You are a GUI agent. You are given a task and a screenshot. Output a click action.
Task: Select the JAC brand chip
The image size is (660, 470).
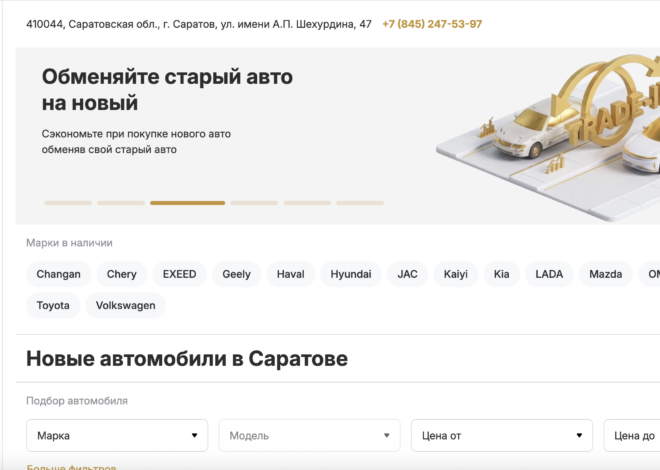407,274
